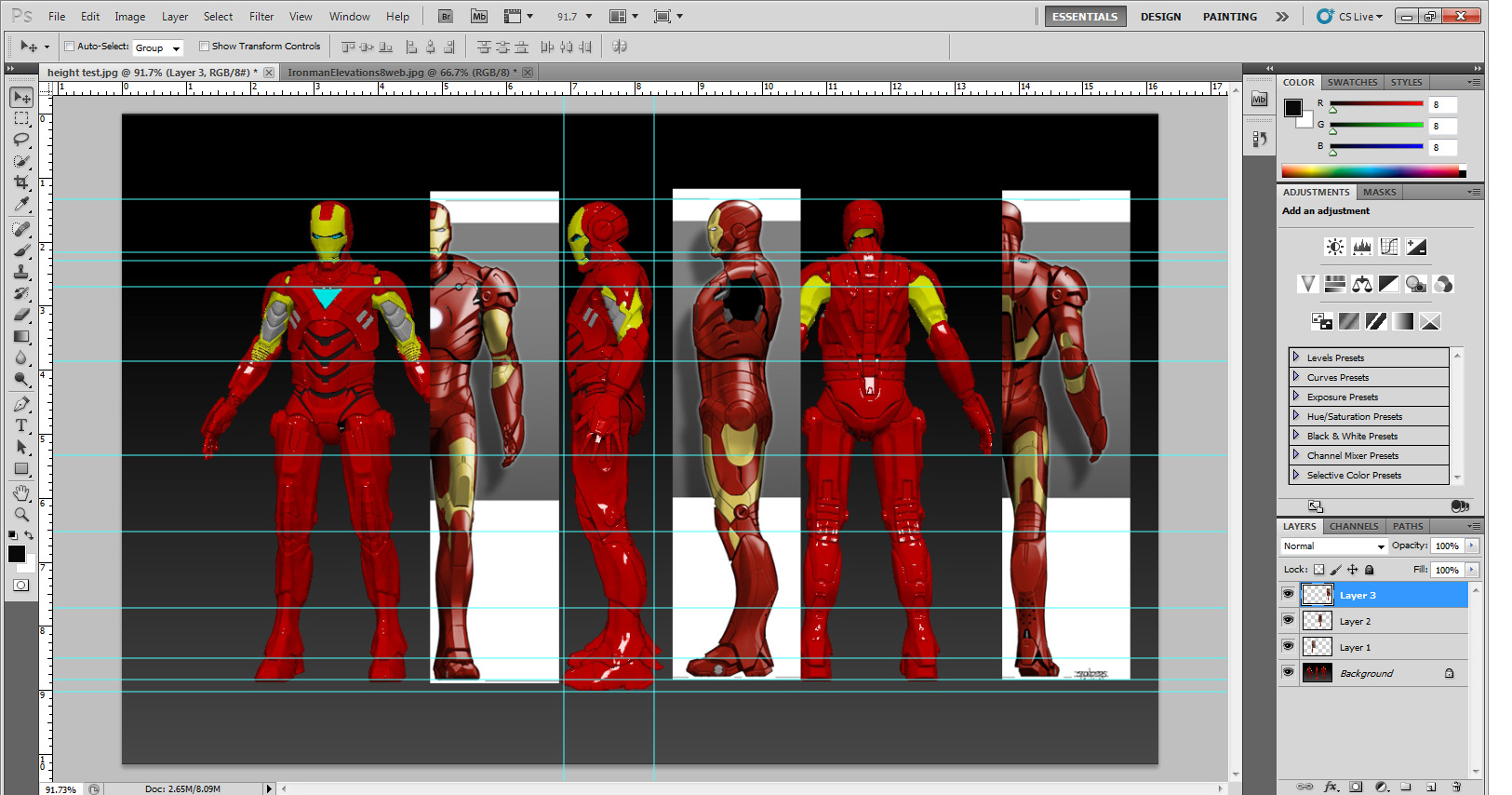Viewport: 1512px width, 795px height.
Task: Expand Curves Presets
Action: 1295,376
